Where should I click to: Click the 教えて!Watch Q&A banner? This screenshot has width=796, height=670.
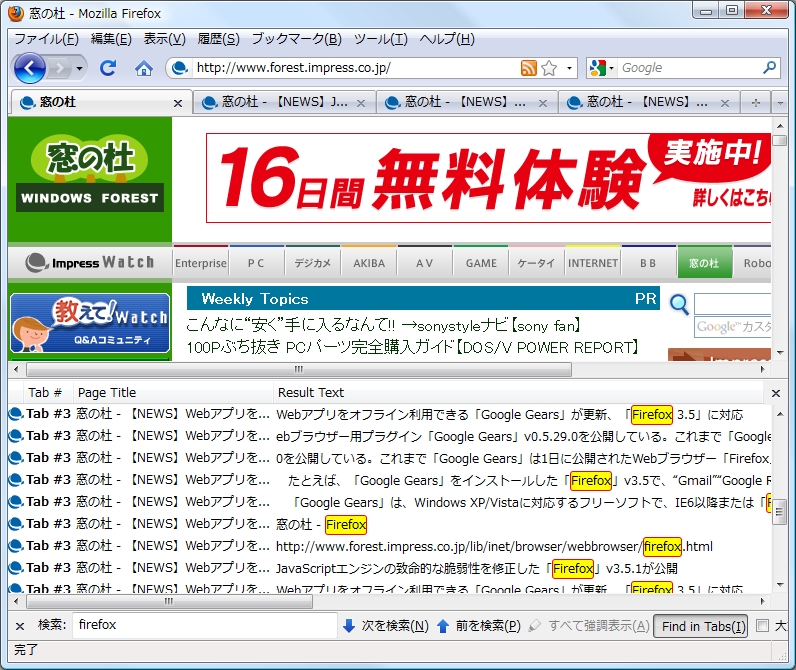tap(90, 323)
